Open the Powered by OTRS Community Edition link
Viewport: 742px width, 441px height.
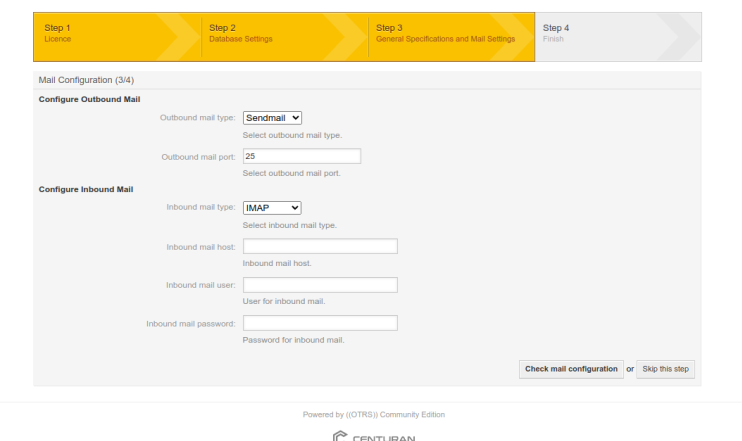[x=374, y=414]
